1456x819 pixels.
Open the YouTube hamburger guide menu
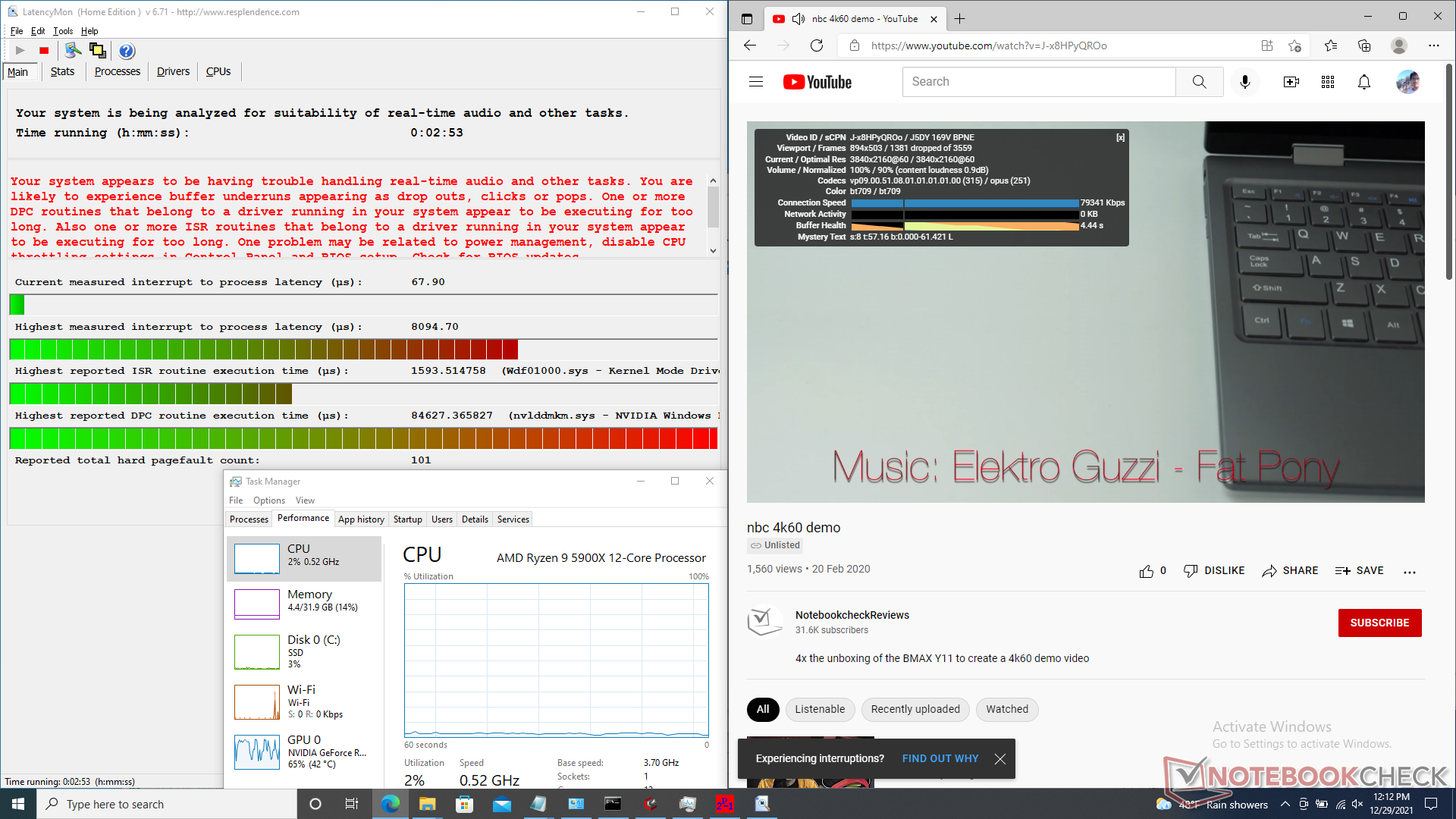755,82
